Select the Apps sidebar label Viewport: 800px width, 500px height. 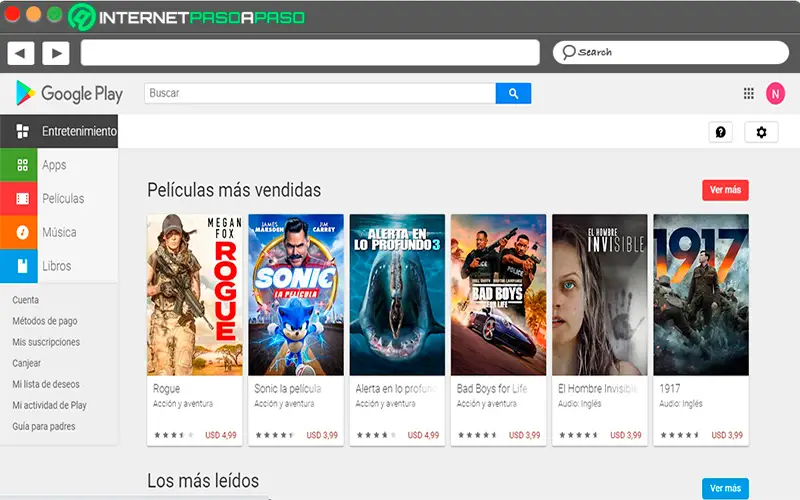(x=54, y=165)
